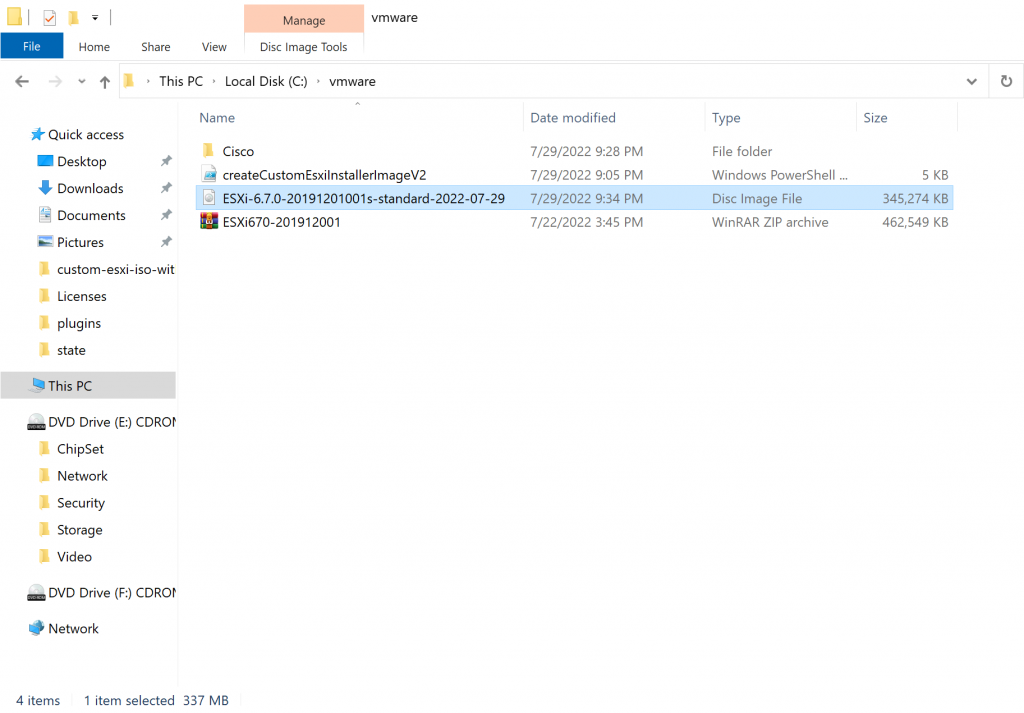Click the pin icon next to Pictures

[167, 242]
